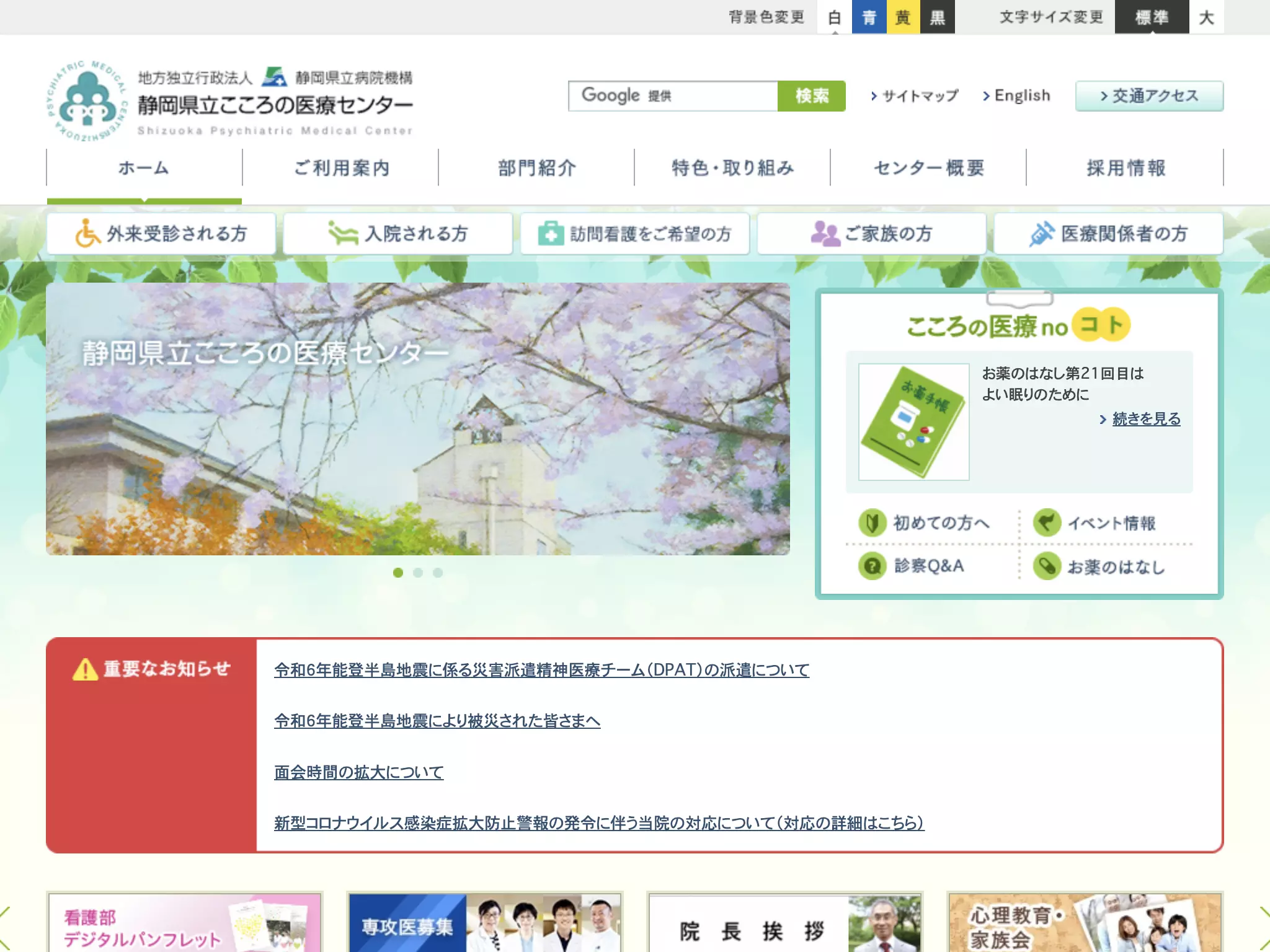Click the syringe icon for medical professionals
Image resolution: width=1270 pixels, height=952 pixels.
click(x=1042, y=234)
